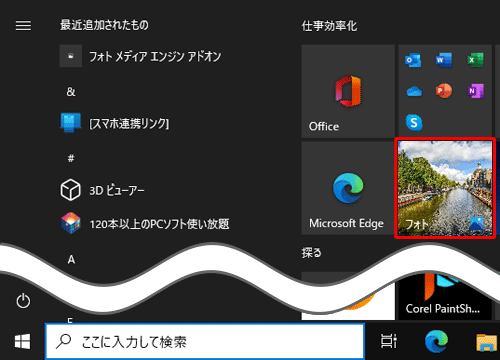This screenshot has height=360, width=500.
Task: Open the Outlook icon in Office folder tile
Action: point(413,60)
